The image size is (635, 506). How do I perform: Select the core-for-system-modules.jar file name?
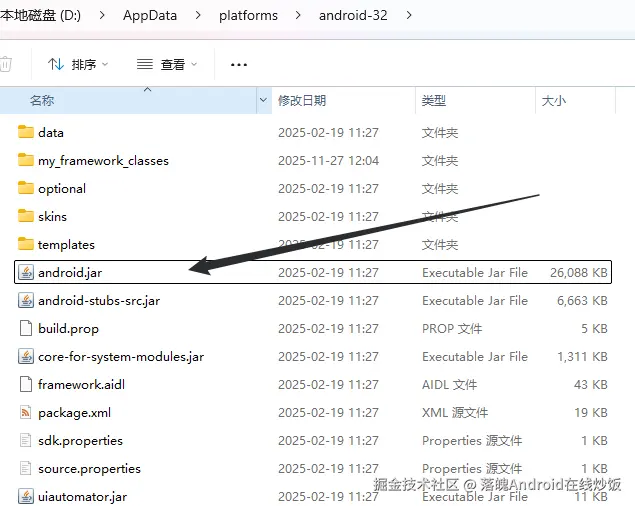[x=121, y=357]
